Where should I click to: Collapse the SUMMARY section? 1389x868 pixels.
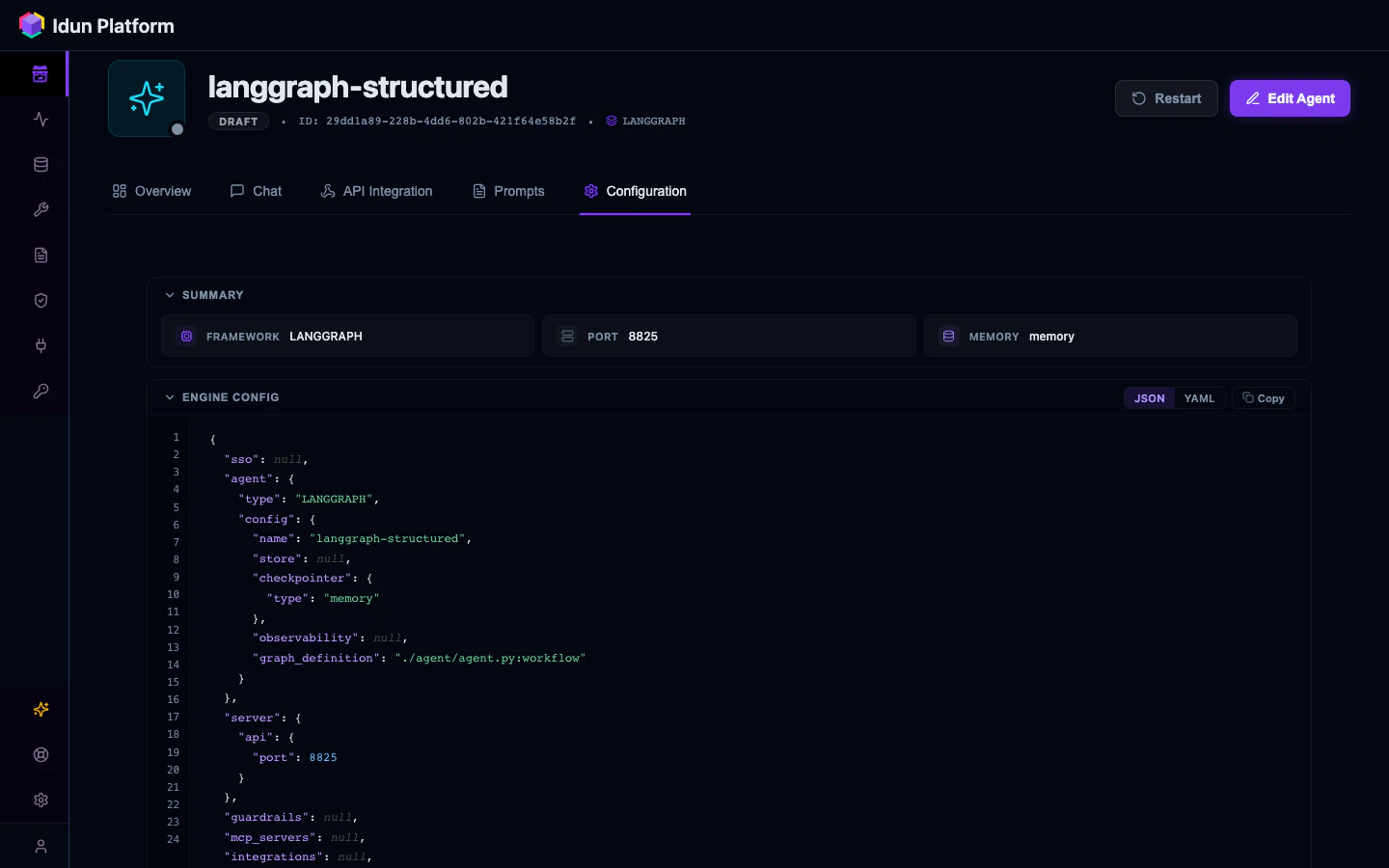[x=170, y=295]
